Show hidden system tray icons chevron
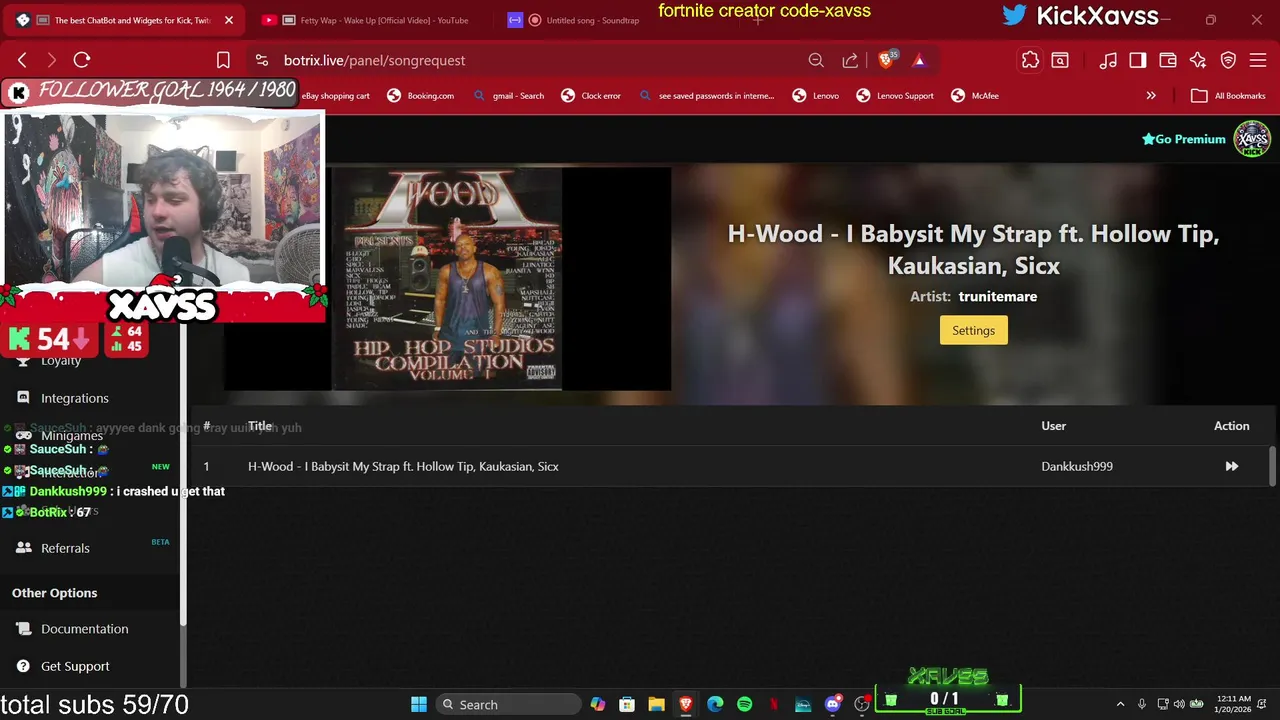Viewport: 1280px width, 720px height. click(x=1120, y=704)
